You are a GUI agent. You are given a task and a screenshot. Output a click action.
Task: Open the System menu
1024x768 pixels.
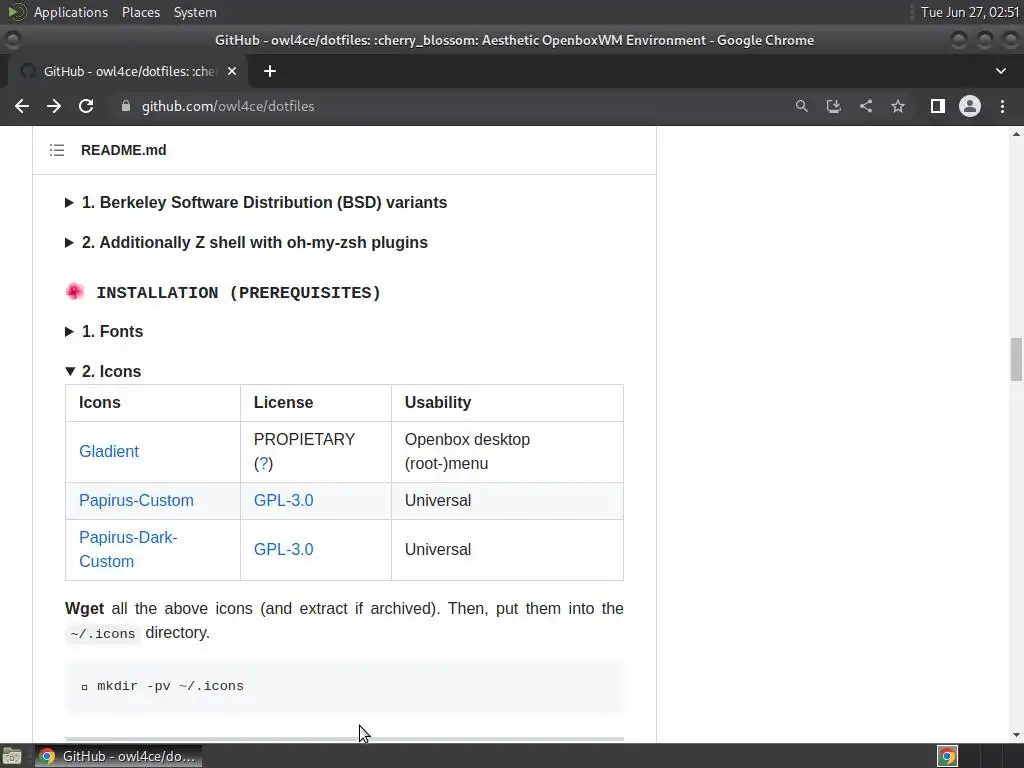click(195, 12)
